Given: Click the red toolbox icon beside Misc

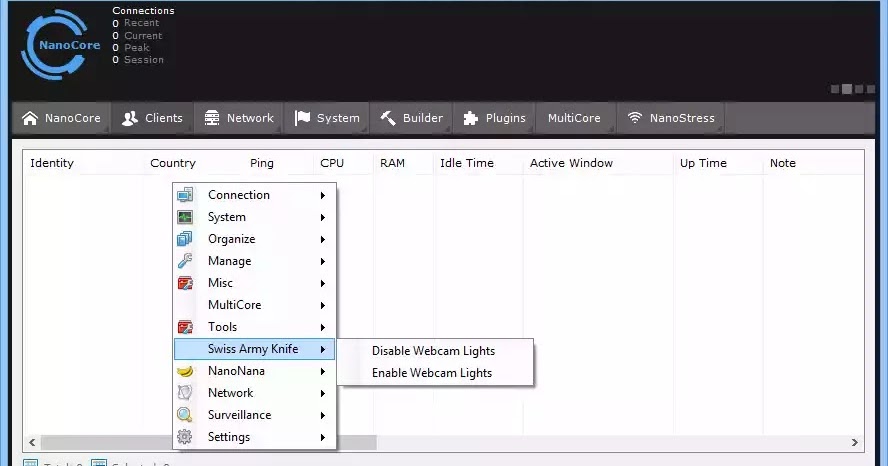Looking at the screenshot, I should 185,283.
